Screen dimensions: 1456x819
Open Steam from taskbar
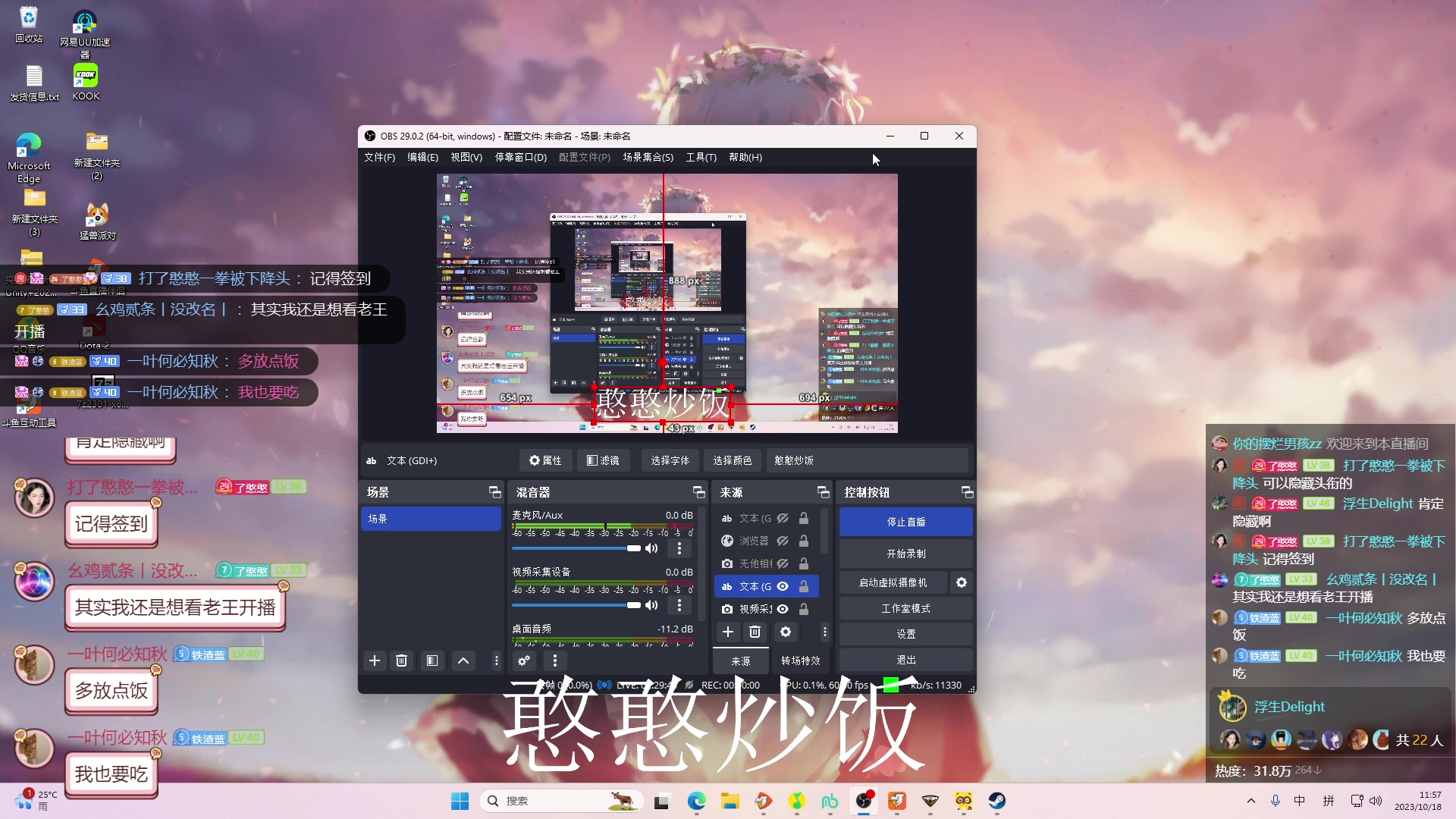pyautogui.click(x=997, y=801)
